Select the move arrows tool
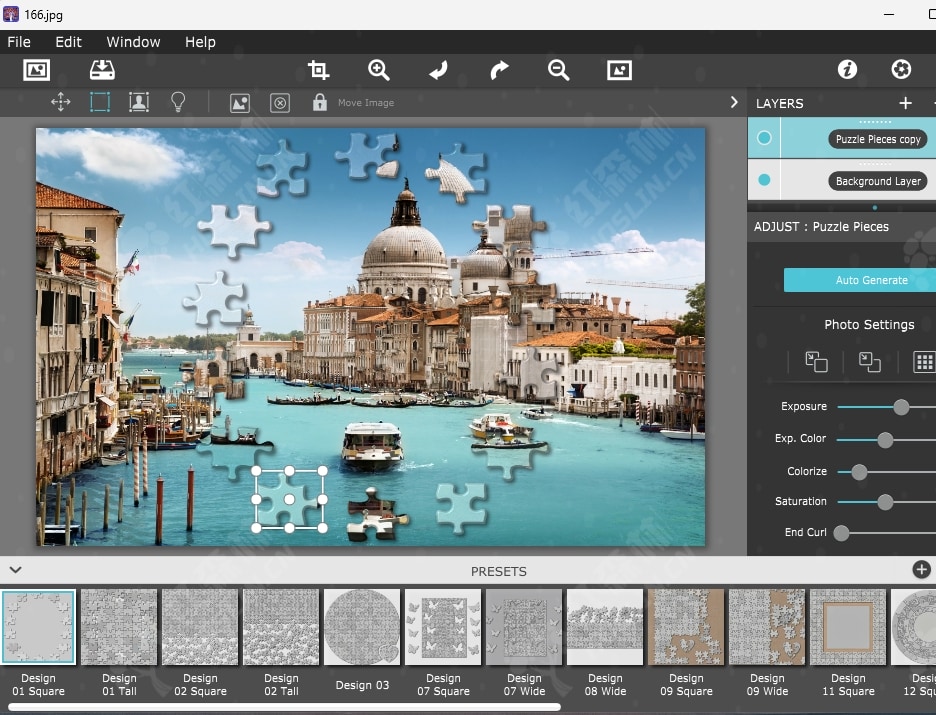Viewport: 936px width, 715px height. [60, 102]
